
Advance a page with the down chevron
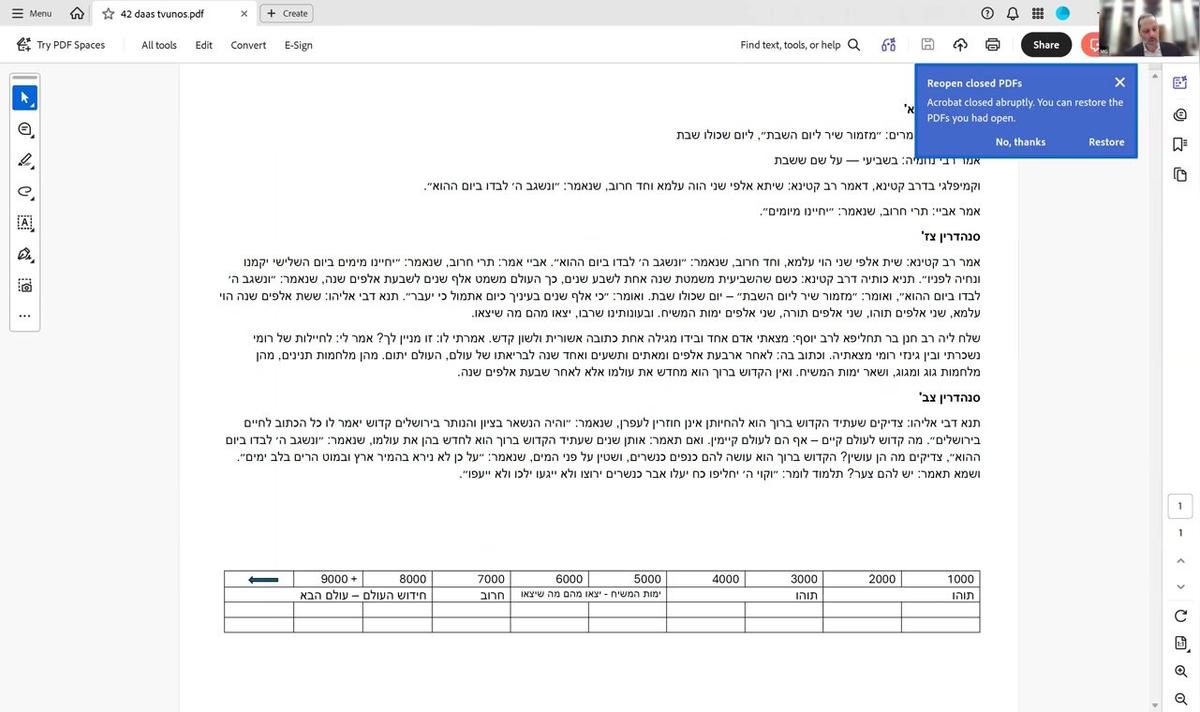click(x=1180, y=588)
